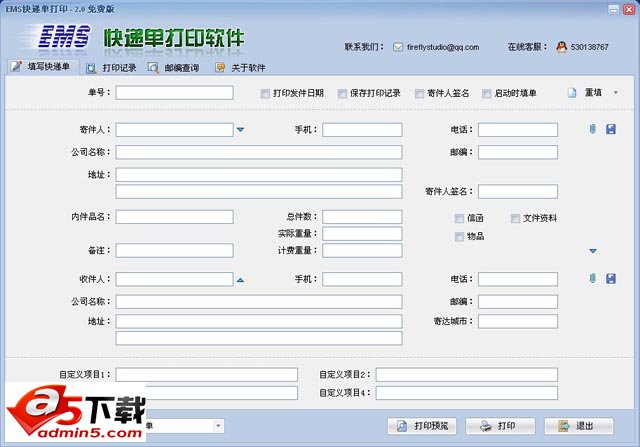Click the save disk icon in recipient row
This screenshot has width=640, height=447.
611,278
